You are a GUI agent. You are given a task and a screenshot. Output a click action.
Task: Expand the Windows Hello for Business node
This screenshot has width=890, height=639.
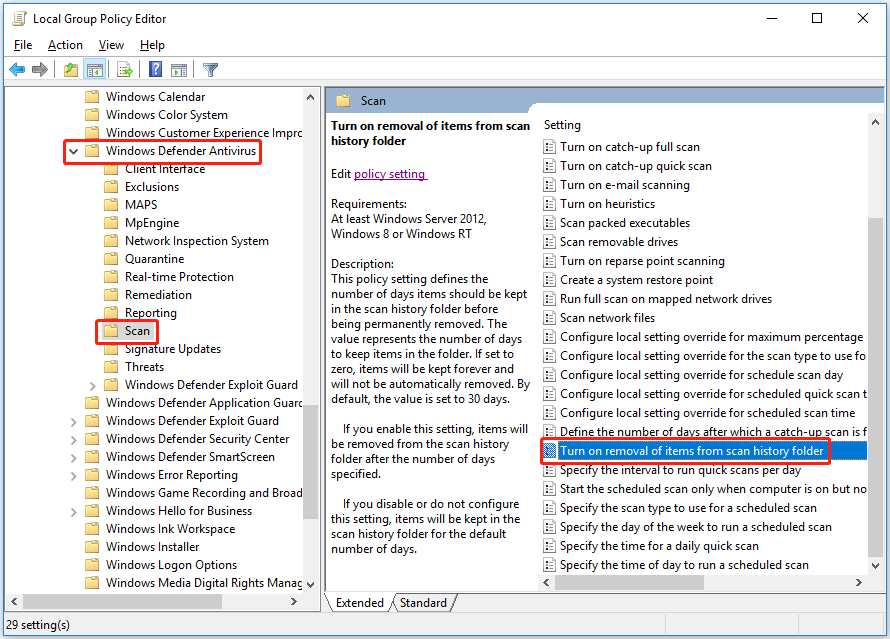click(x=73, y=512)
